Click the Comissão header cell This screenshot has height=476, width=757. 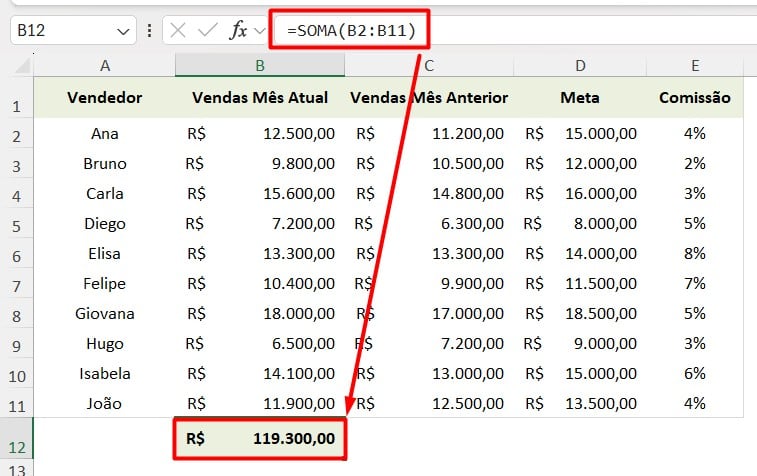point(695,98)
